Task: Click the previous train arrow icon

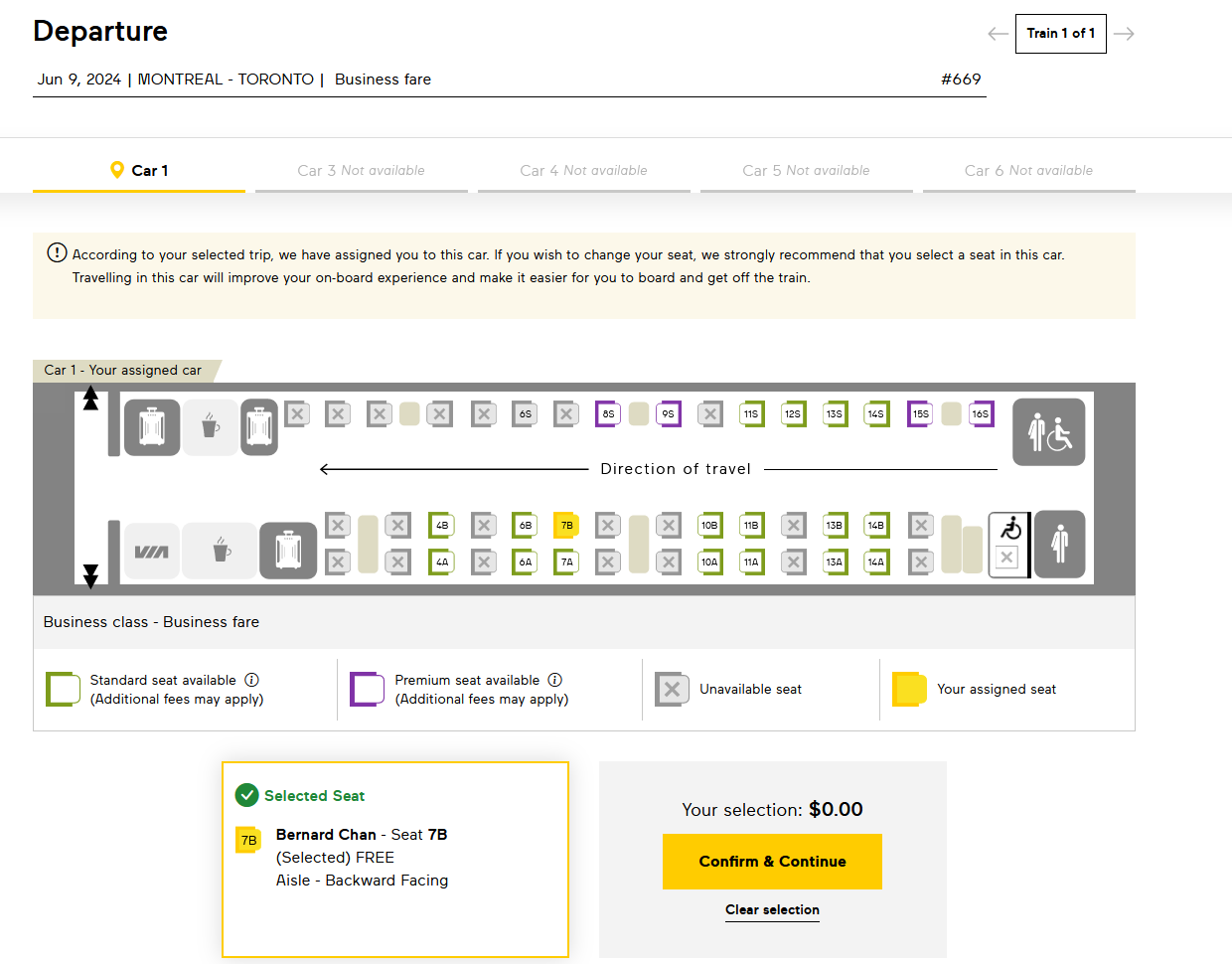Action: pos(998,34)
